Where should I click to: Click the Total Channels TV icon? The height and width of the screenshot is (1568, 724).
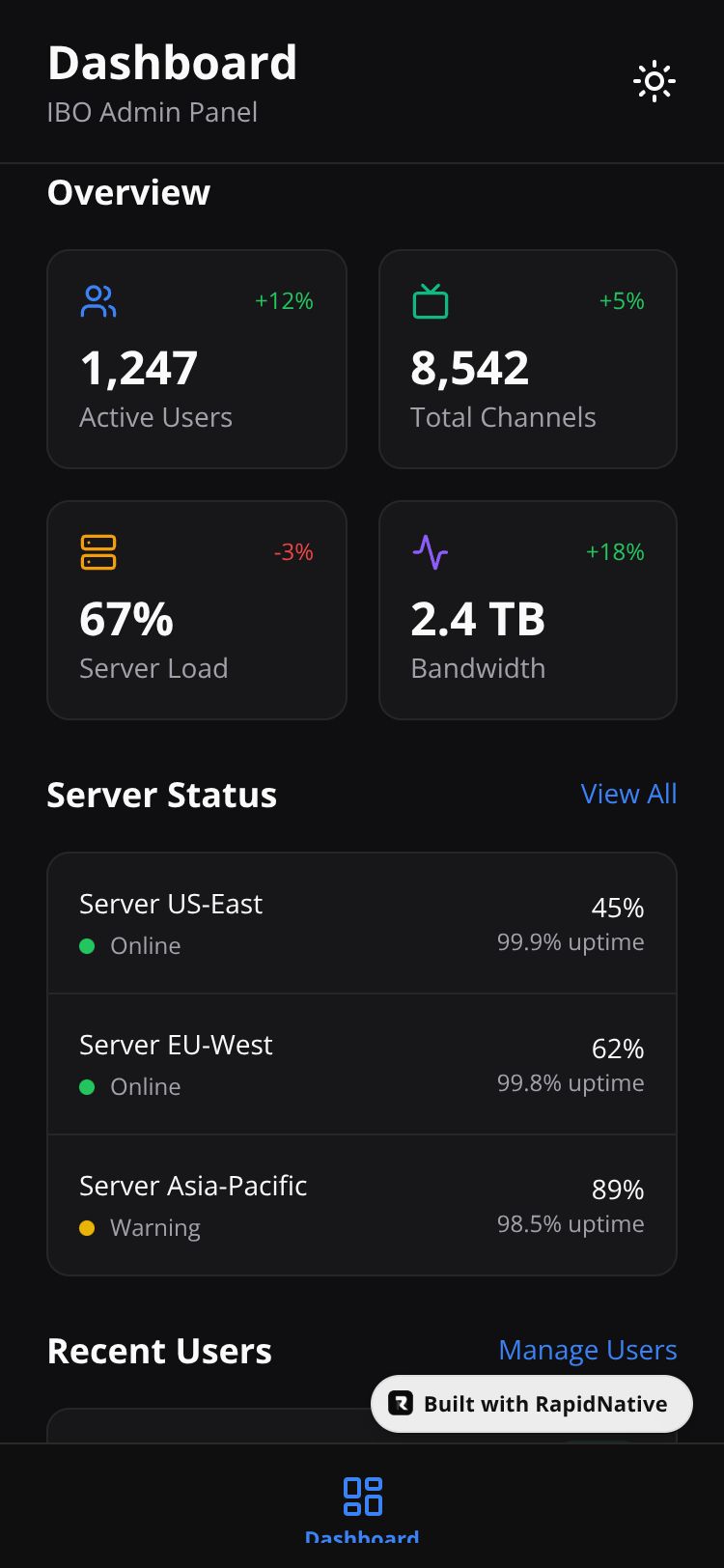pos(431,301)
